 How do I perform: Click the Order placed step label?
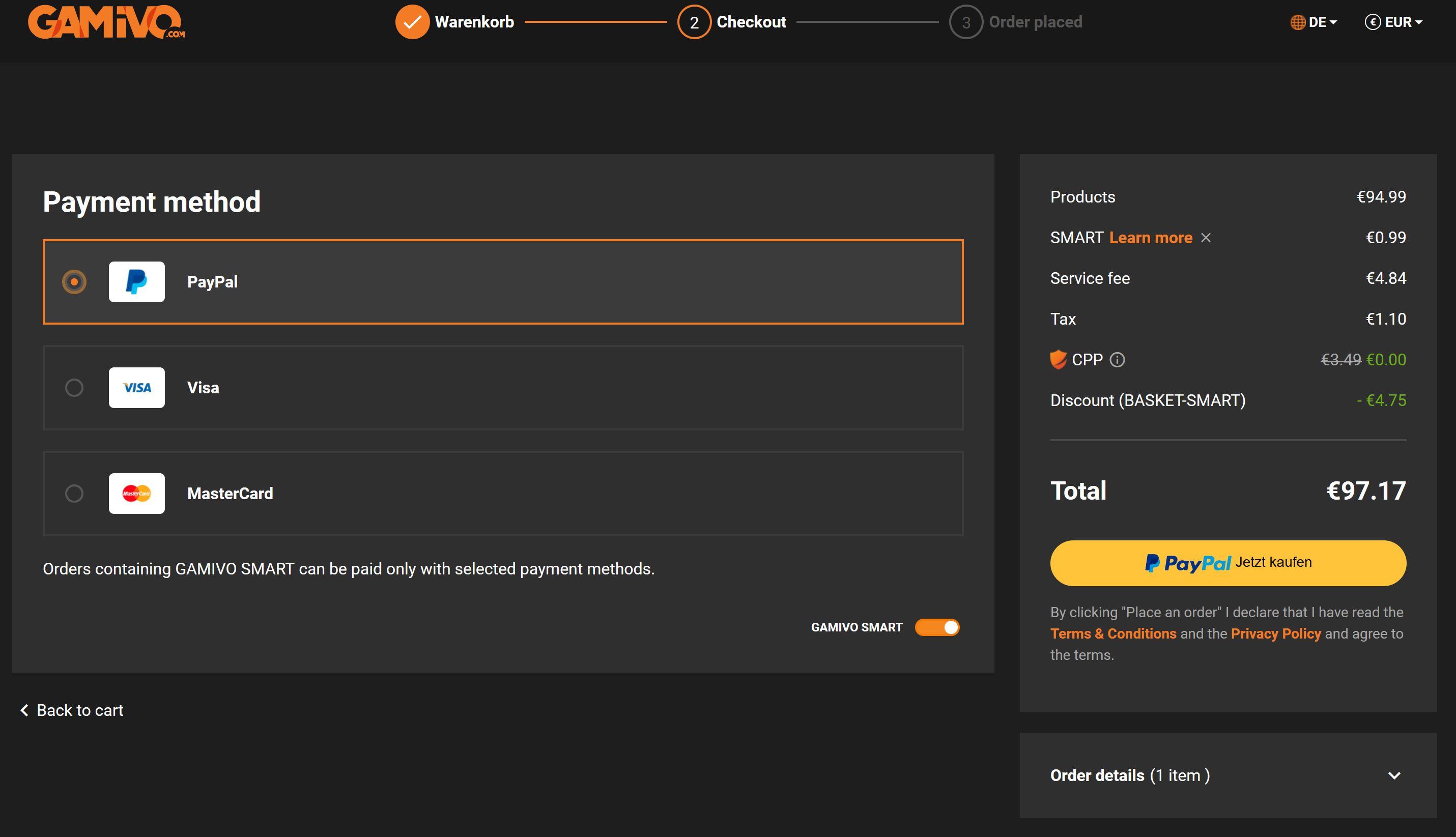point(1035,22)
